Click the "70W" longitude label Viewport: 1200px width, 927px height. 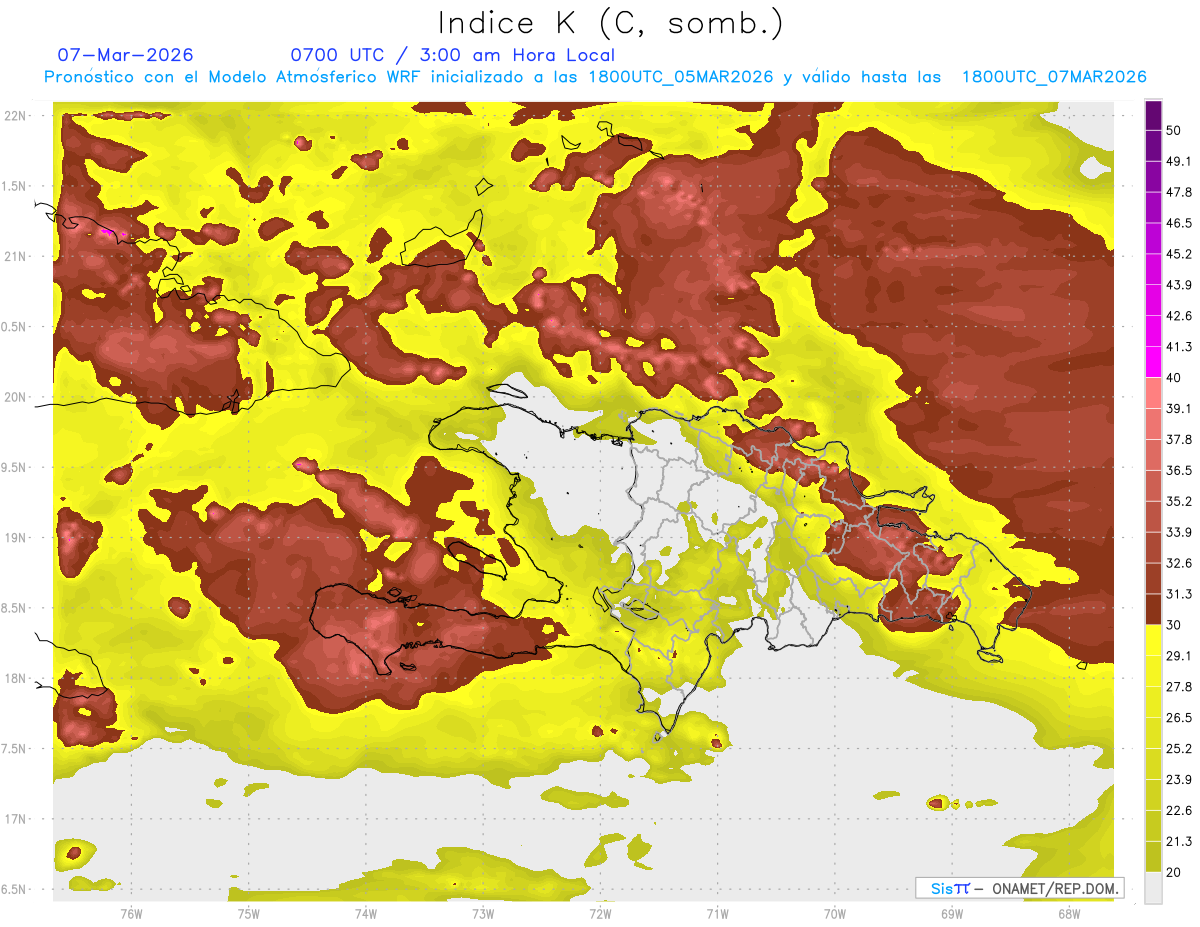tap(835, 912)
